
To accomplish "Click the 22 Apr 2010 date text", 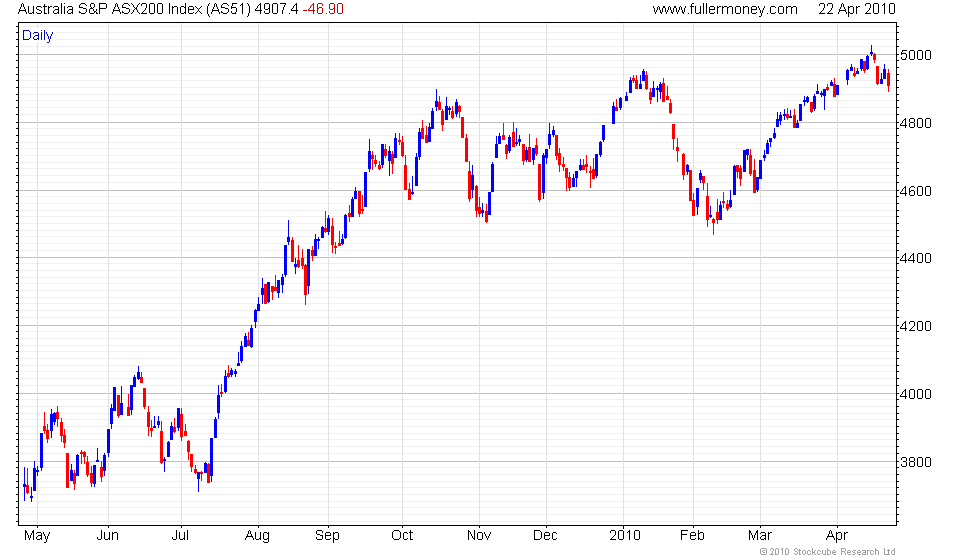I will pyautogui.click(x=857, y=9).
